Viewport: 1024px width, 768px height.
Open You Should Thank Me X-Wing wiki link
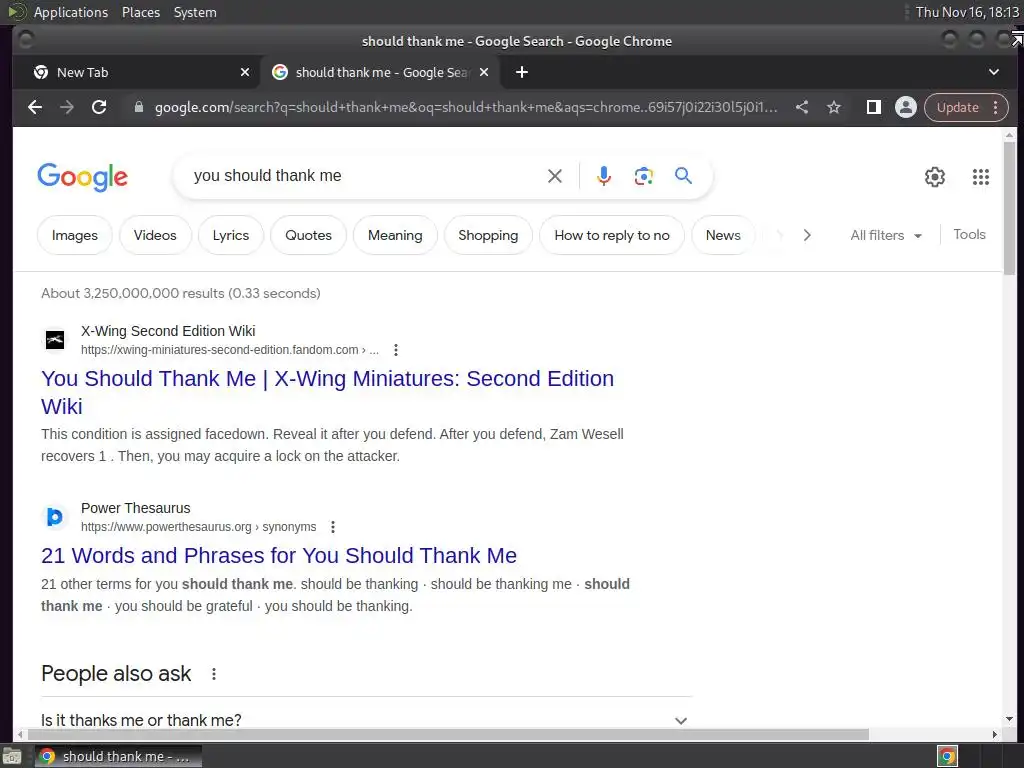[x=327, y=392]
